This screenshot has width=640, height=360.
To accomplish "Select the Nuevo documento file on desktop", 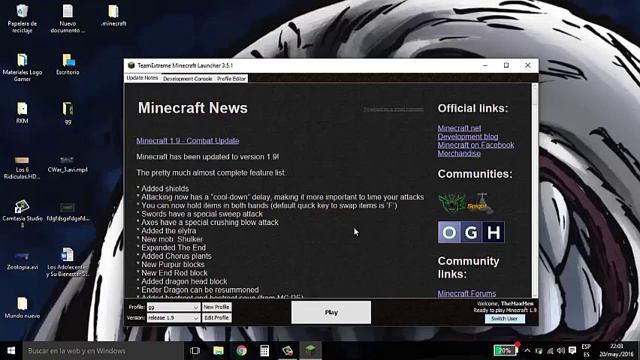I will point(68,18).
